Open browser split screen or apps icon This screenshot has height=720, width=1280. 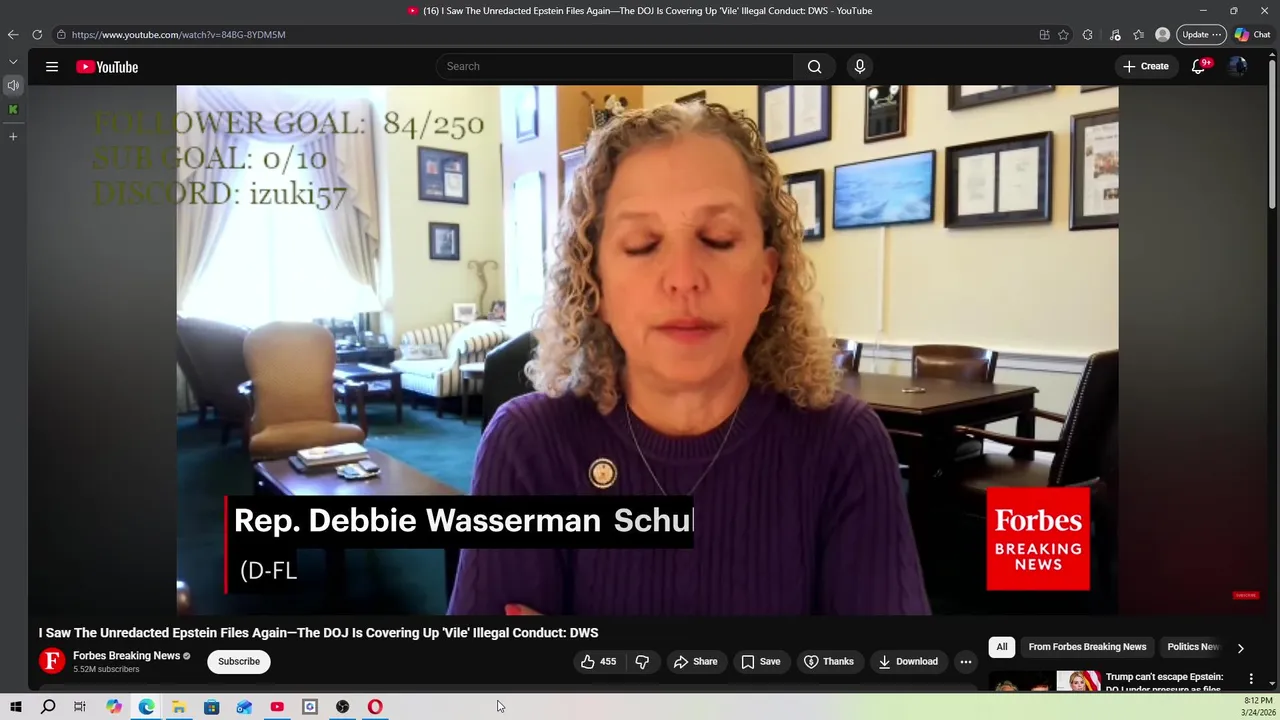[x=1044, y=35]
